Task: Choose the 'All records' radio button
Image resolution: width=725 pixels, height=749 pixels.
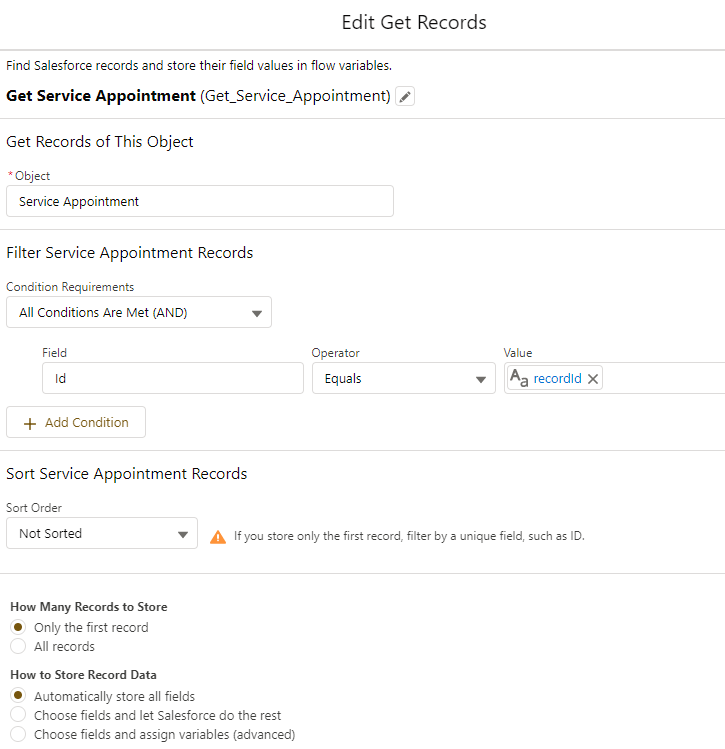Action: coord(19,646)
